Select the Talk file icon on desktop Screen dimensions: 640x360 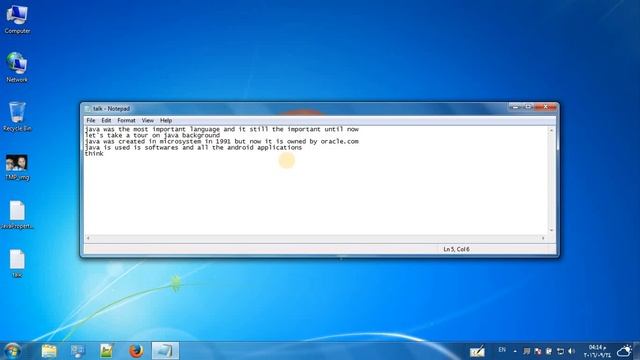(17, 263)
